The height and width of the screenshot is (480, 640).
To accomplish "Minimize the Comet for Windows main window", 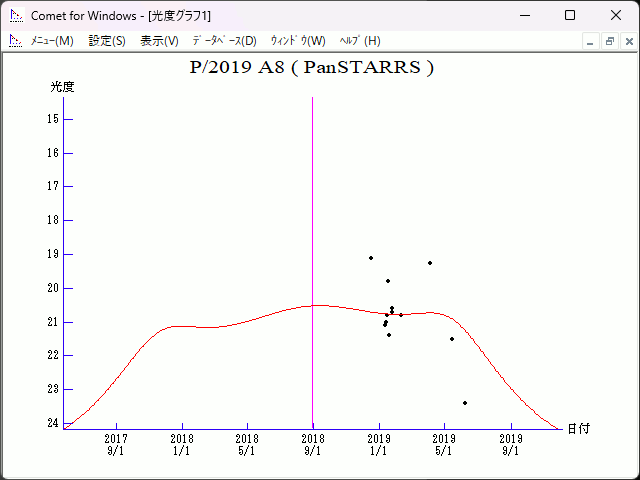I will [x=524, y=15].
